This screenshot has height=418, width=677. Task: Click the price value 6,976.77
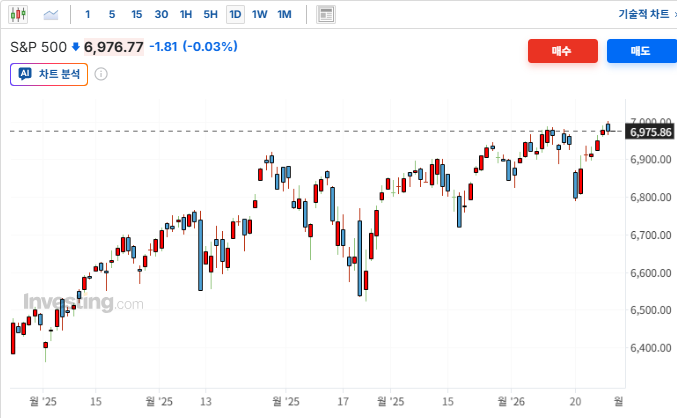point(114,47)
